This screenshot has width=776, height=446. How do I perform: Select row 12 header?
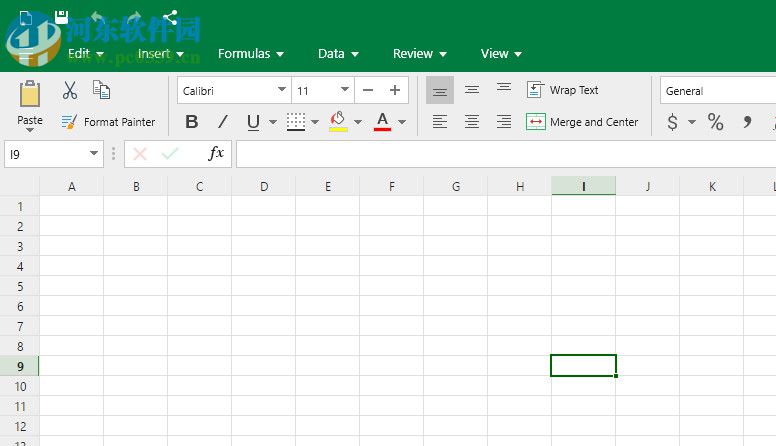tap(20, 426)
